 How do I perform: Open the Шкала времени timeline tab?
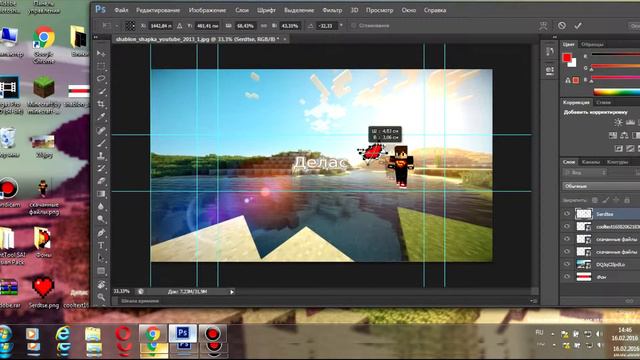coord(140,301)
